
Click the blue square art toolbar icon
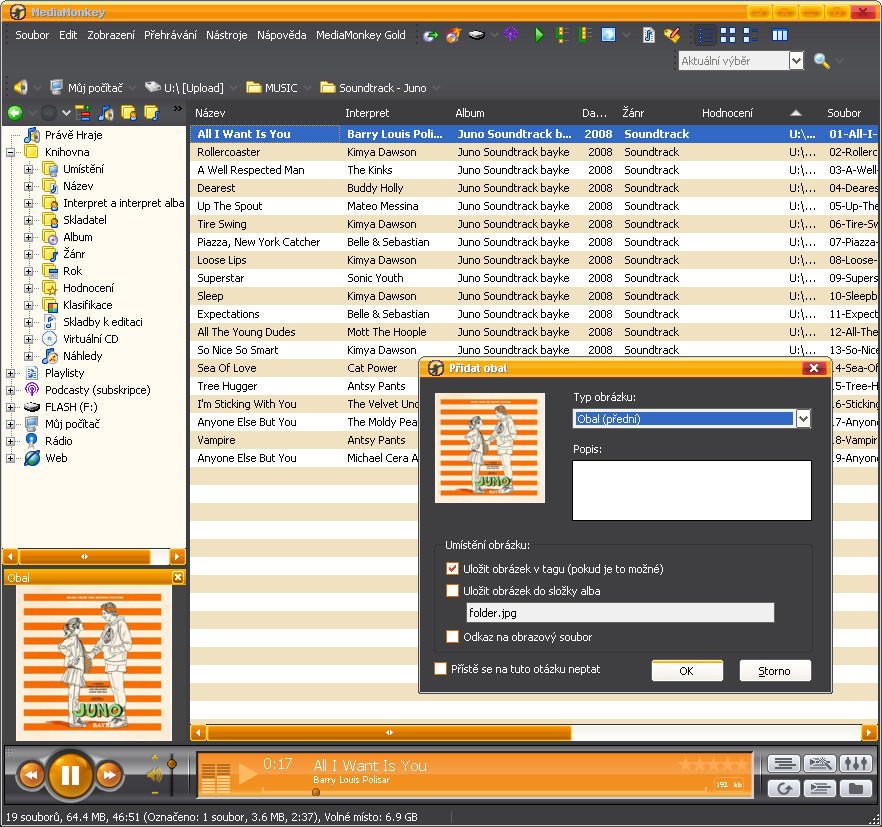pyautogui.click(x=609, y=35)
